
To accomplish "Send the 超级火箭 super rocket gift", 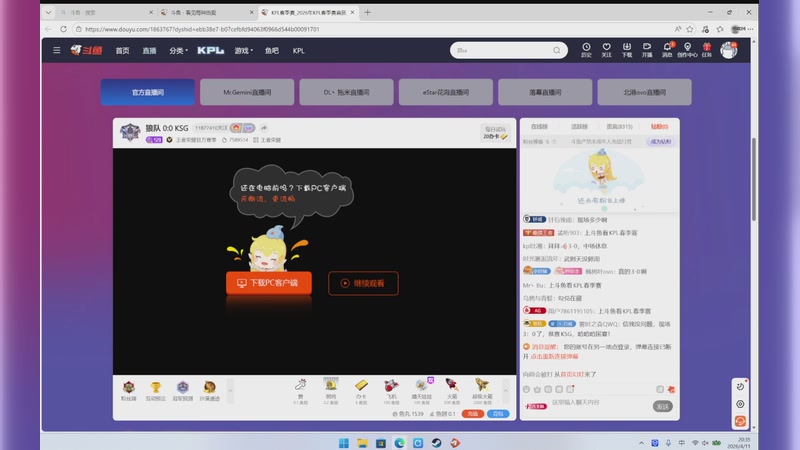I will pos(482,391).
